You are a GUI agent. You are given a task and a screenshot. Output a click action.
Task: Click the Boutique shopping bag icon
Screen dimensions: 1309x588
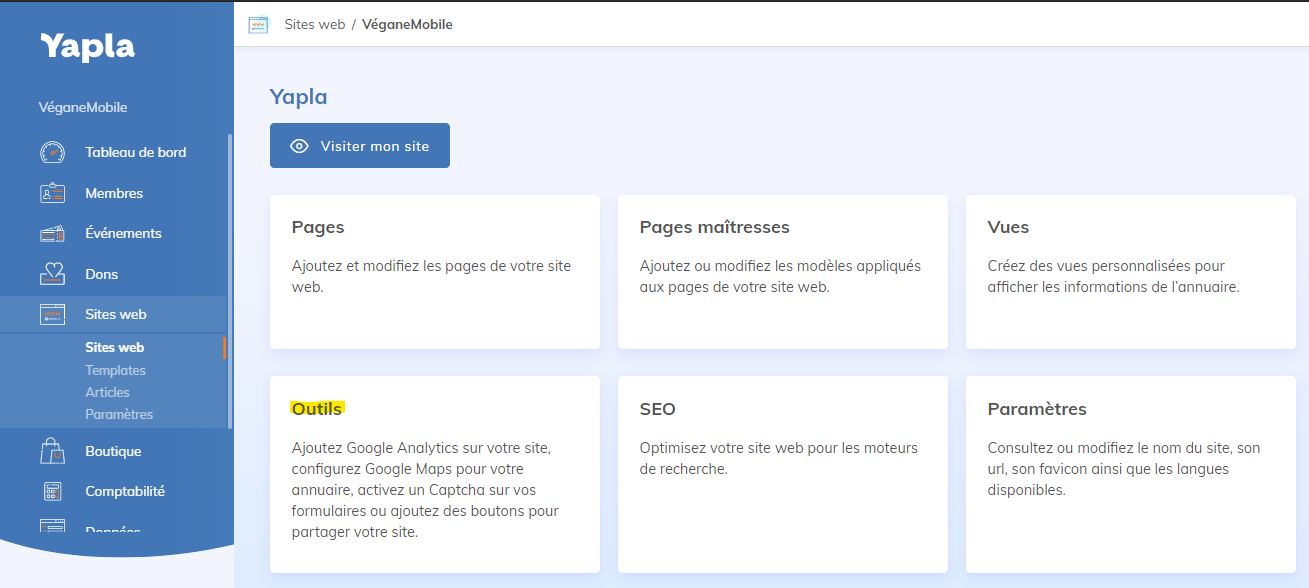tap(52, 451)
